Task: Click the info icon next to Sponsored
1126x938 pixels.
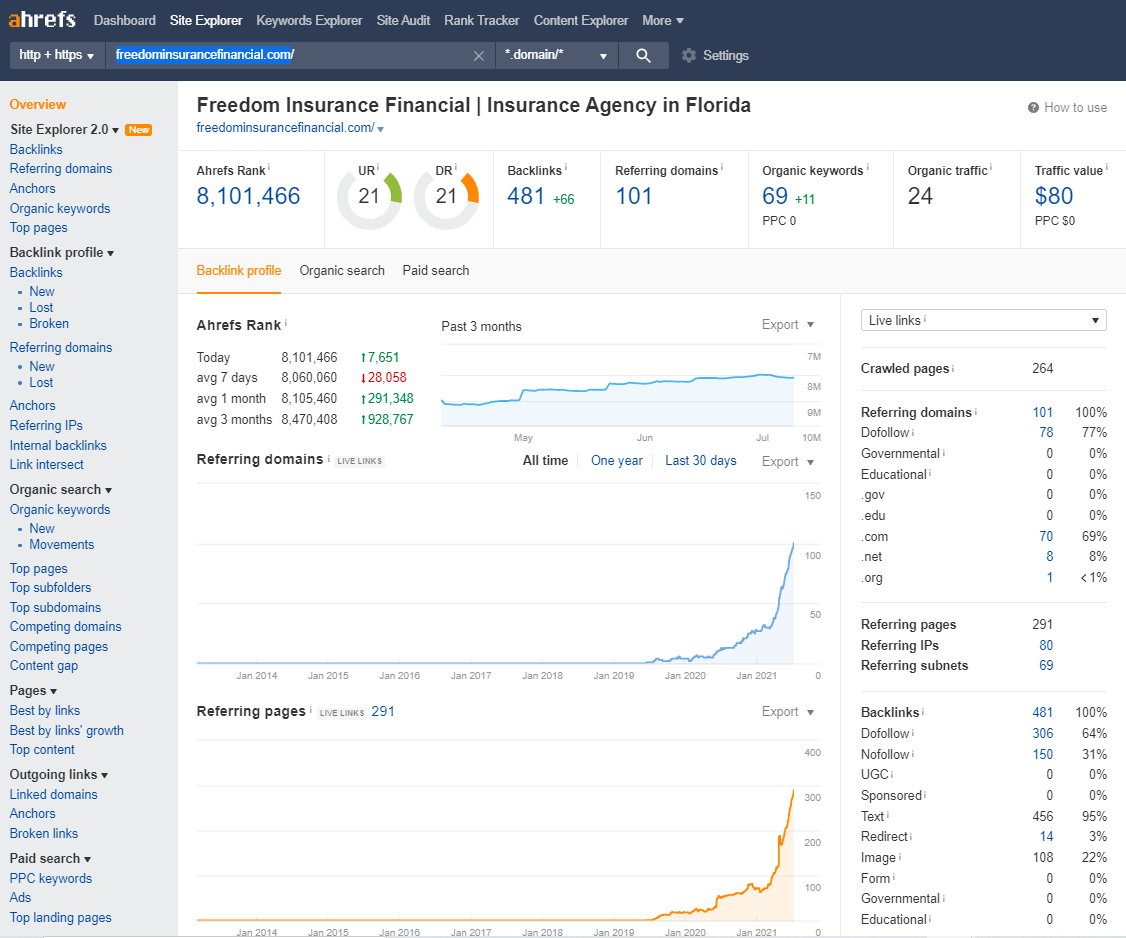Action: click(925, 795)
